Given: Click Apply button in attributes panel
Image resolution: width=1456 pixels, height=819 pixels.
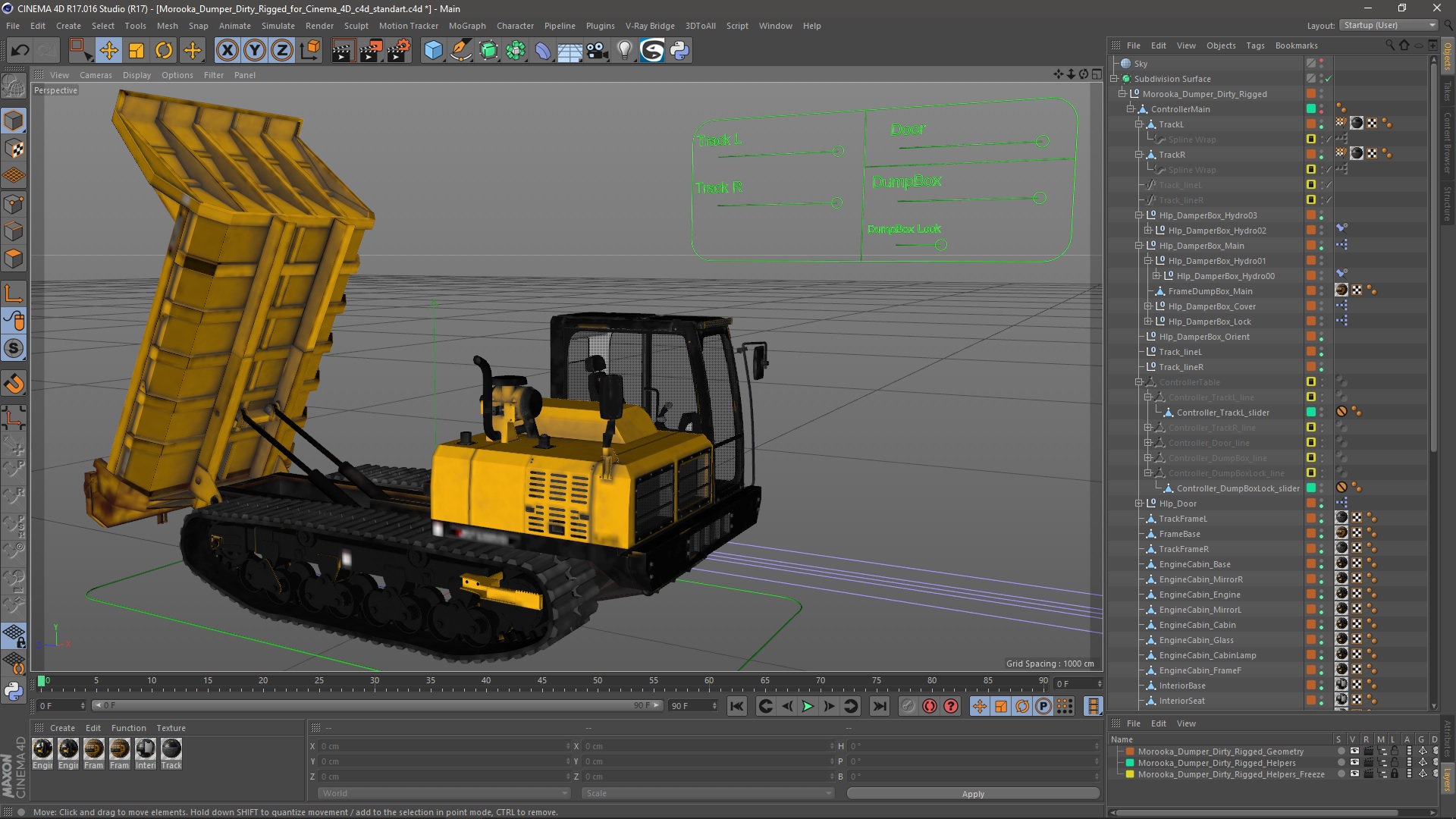Looking at the screenshot, I should 972,793.
